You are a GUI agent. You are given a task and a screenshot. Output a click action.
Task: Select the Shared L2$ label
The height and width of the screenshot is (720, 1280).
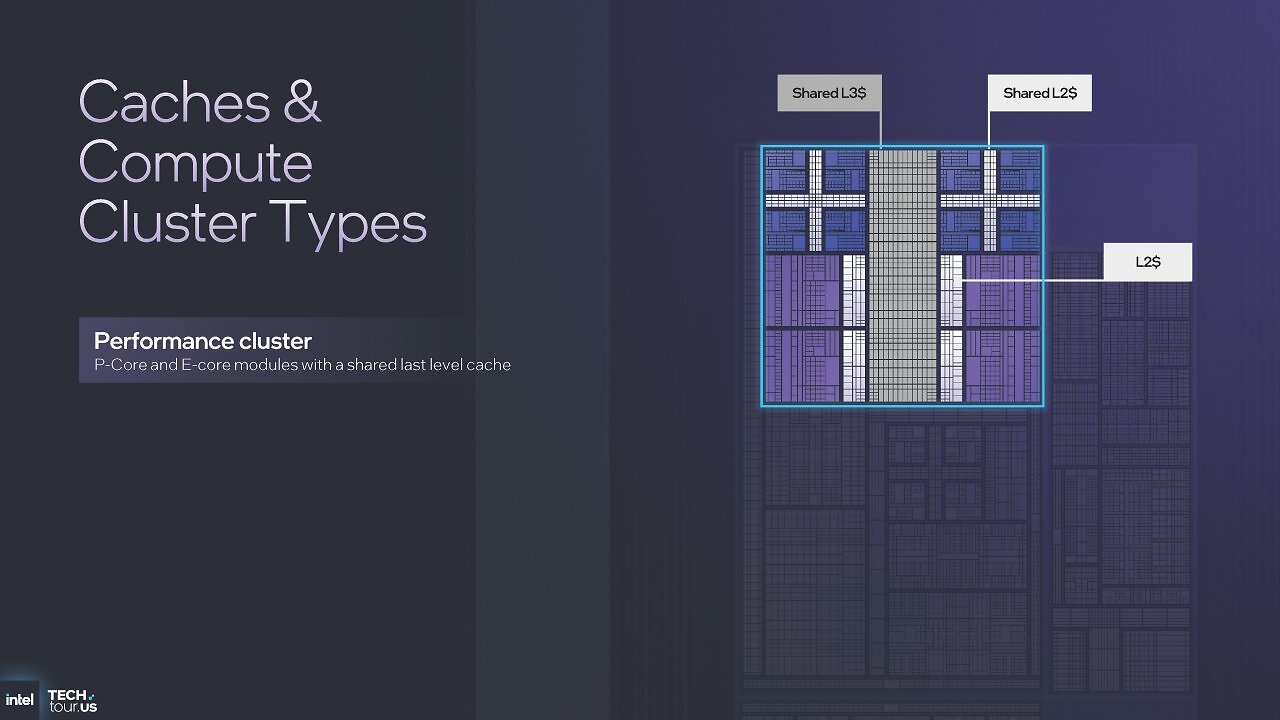(x=1040, y=93)
